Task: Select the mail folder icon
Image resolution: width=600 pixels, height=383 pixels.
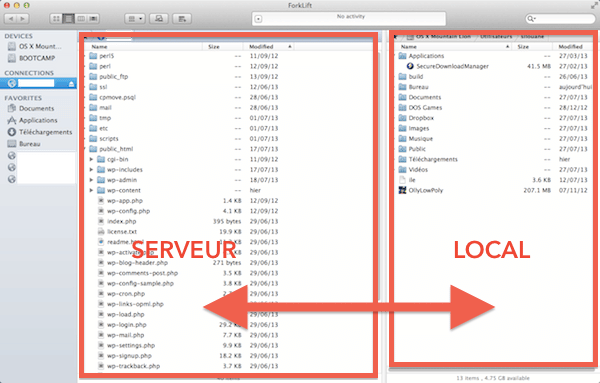Action: click(93, 108)
